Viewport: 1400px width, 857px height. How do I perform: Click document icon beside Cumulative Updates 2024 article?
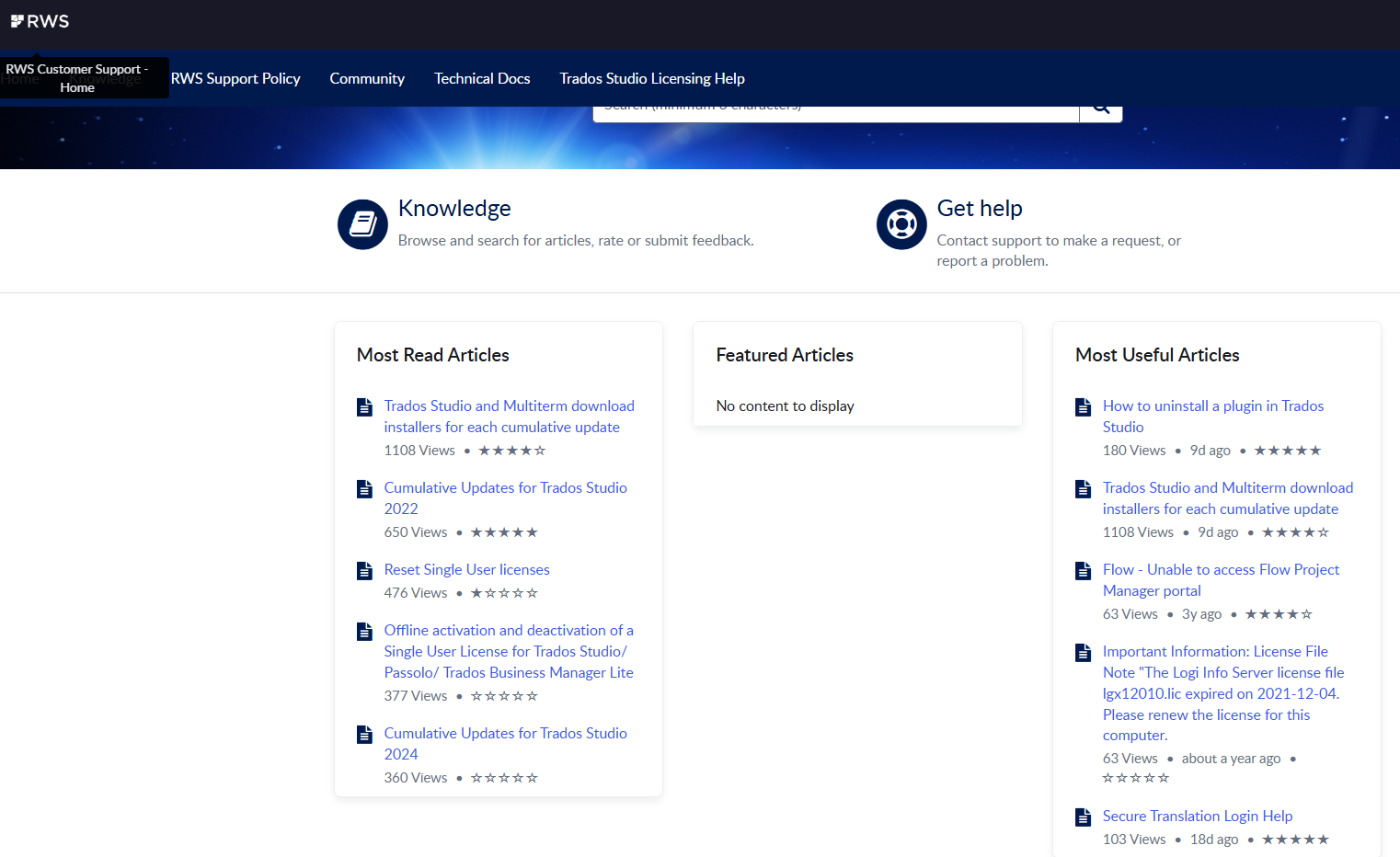(364, 735)
